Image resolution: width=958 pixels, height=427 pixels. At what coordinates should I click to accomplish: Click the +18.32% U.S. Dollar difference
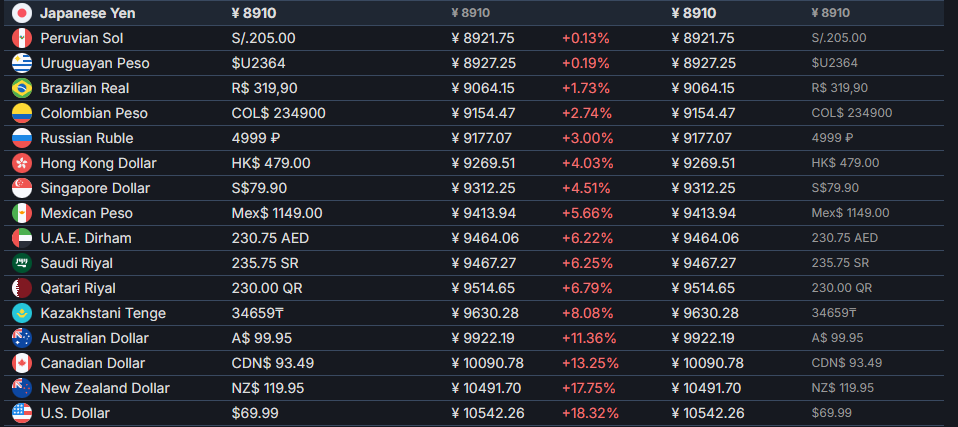pyautogui.click(x=590, y=413)
